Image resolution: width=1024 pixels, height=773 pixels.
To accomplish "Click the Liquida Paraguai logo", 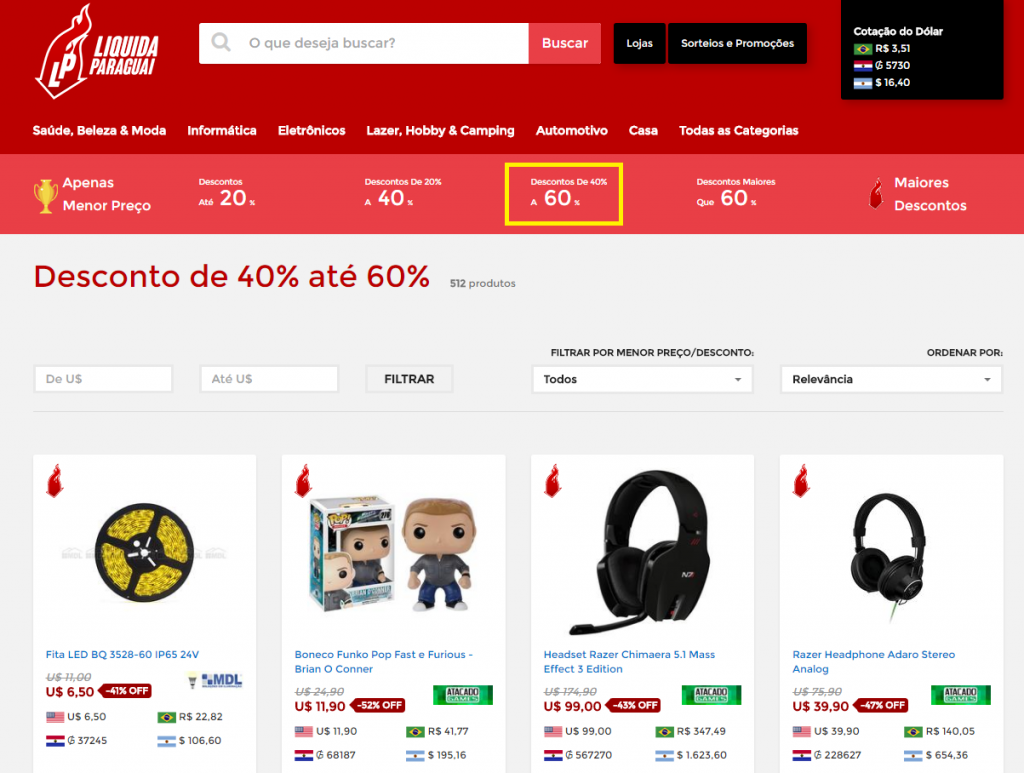I will [x=97, y=52].
